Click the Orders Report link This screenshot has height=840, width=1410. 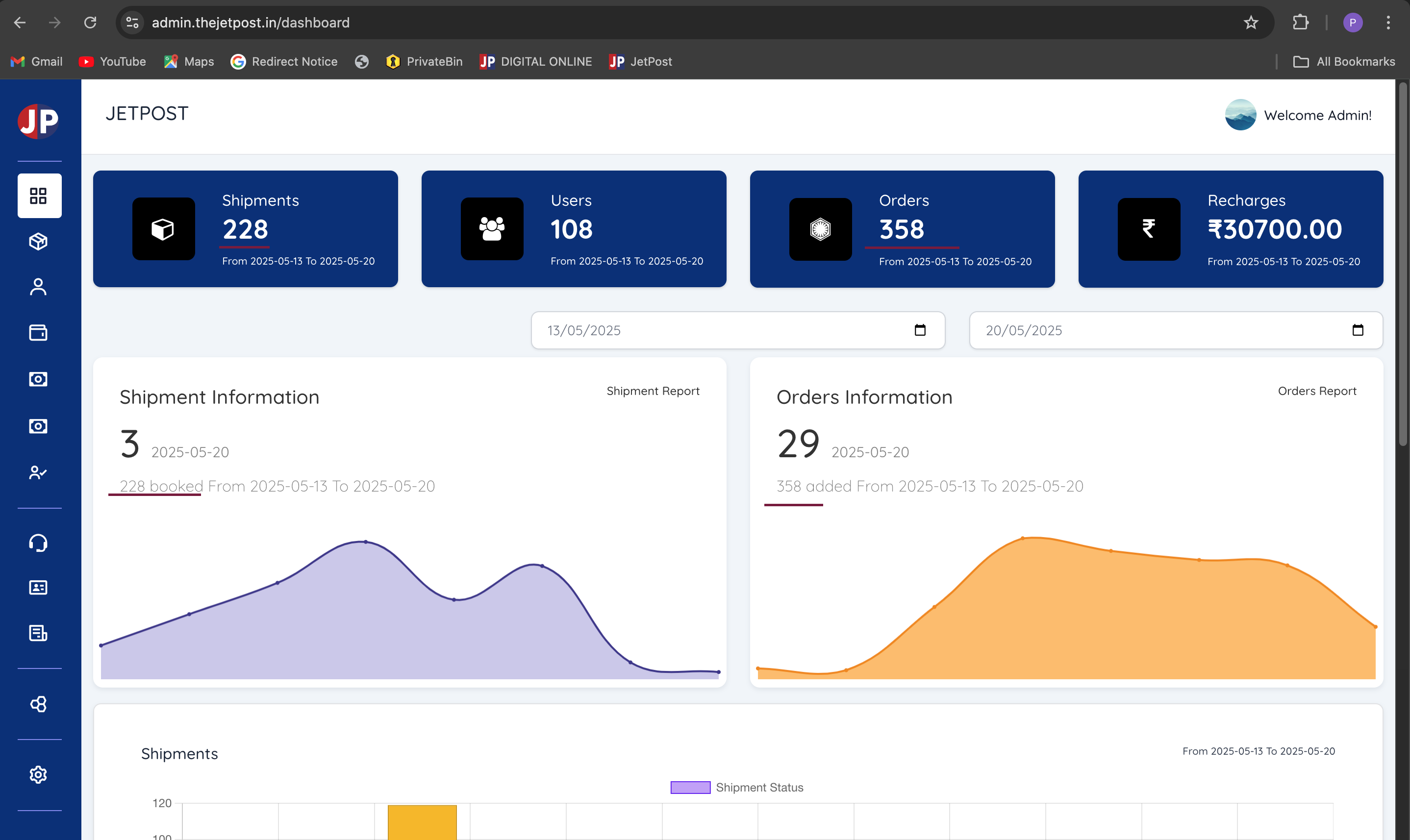point(1317,391)
